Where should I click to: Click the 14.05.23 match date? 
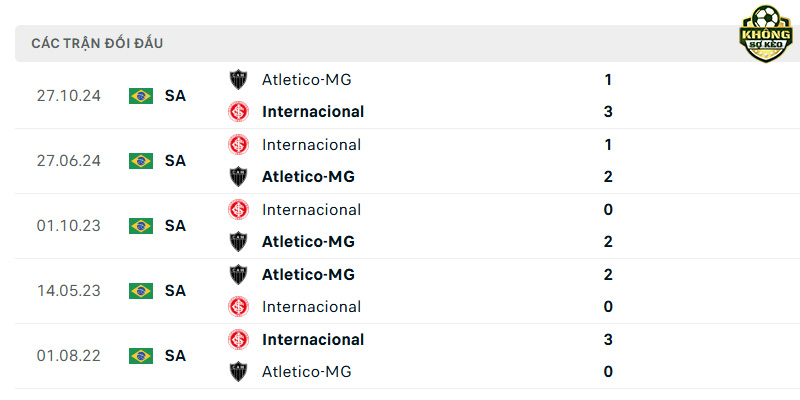point(68,291)
